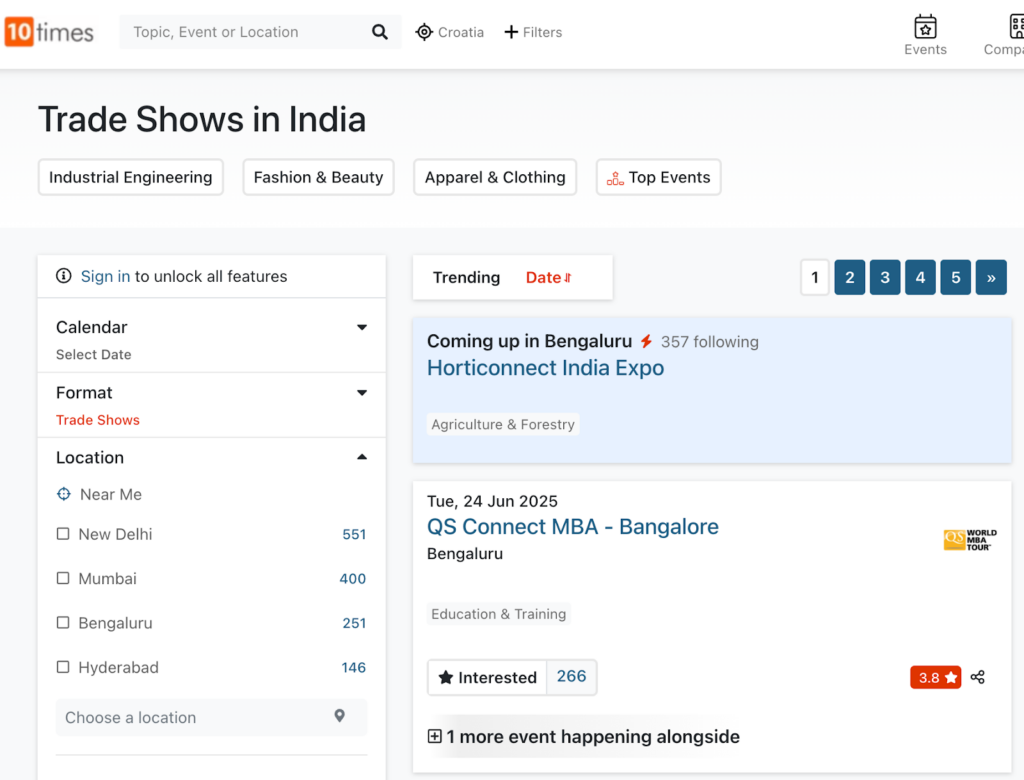Image resolution: width=1024 pixels, height=780 pixels.
Task: Click the 251 count for Bengaluru
Action: [x=354, y=623]
